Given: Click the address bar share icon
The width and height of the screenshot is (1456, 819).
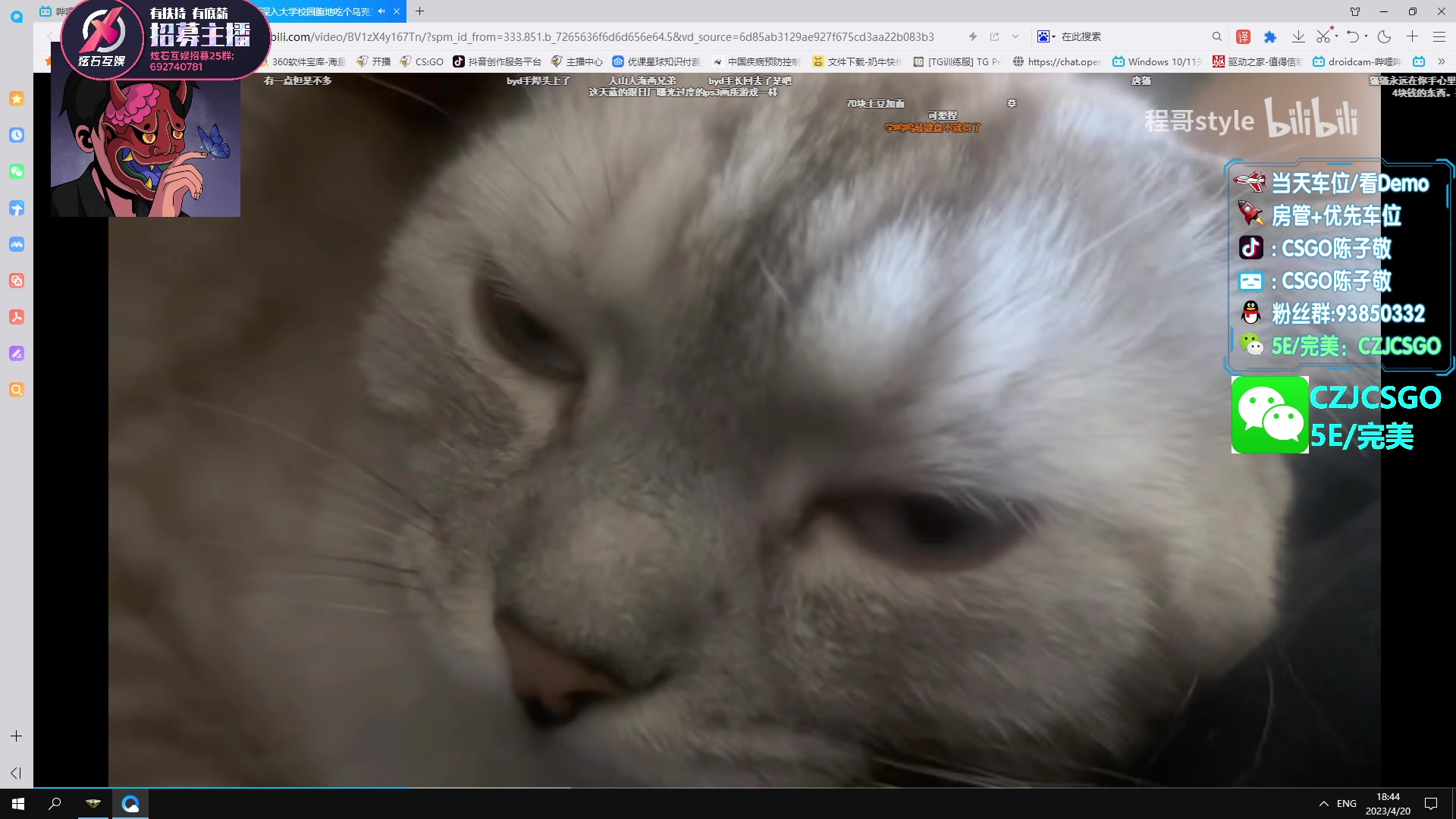Looking at the screenshot, I should (x=995, y=36).
